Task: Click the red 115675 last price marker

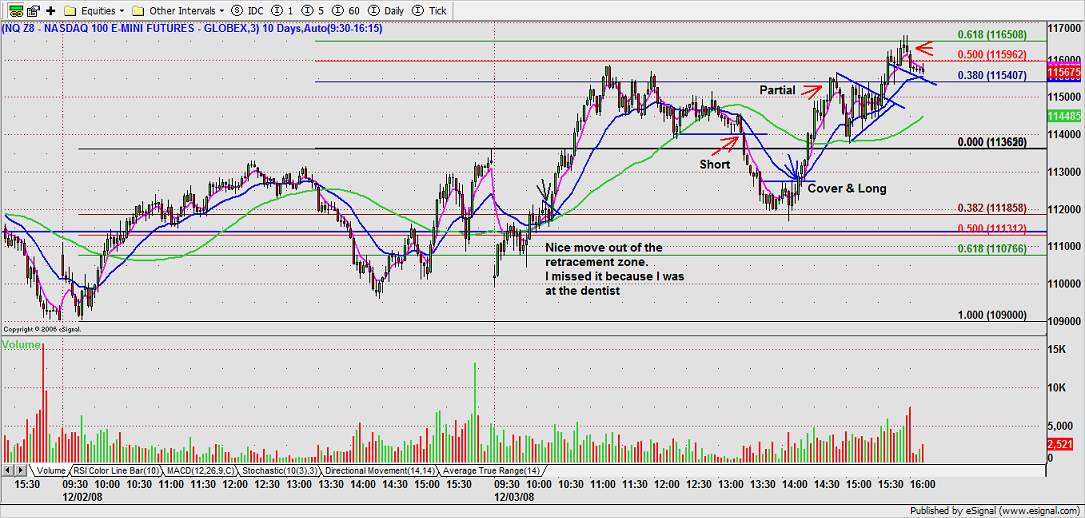Action: pyautogui.click(x=1066, y=71)
